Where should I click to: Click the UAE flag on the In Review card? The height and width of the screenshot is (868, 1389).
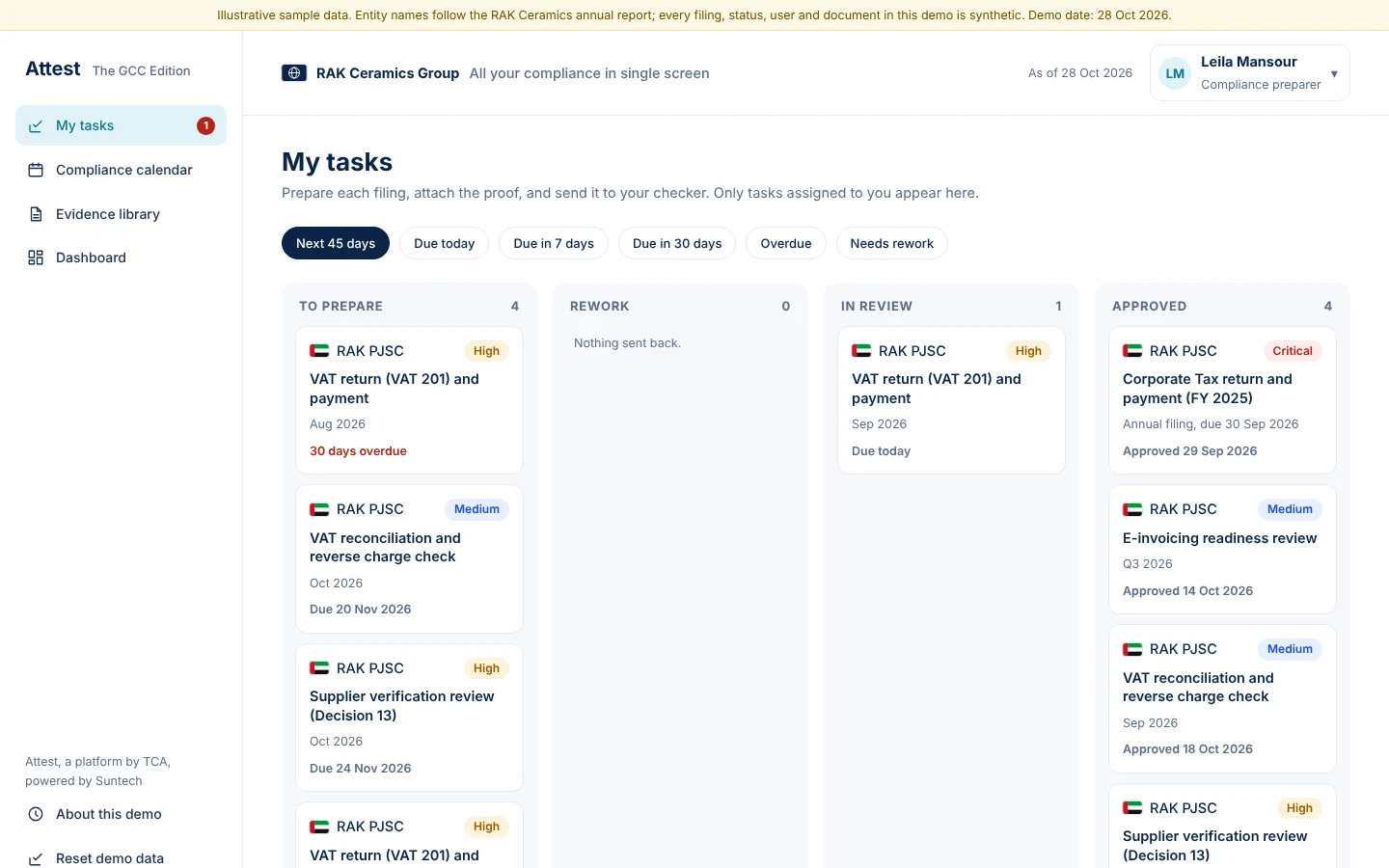point(861,351)
